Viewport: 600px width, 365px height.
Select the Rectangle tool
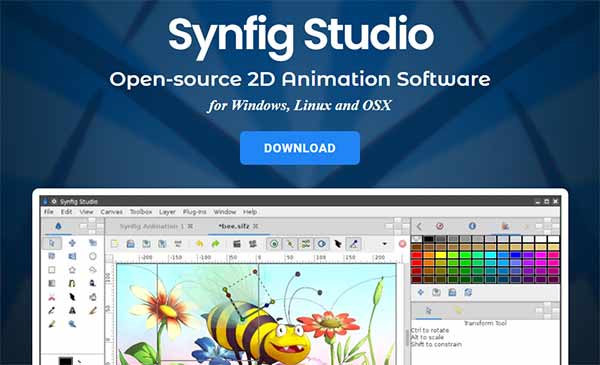[x=52, y=270]
